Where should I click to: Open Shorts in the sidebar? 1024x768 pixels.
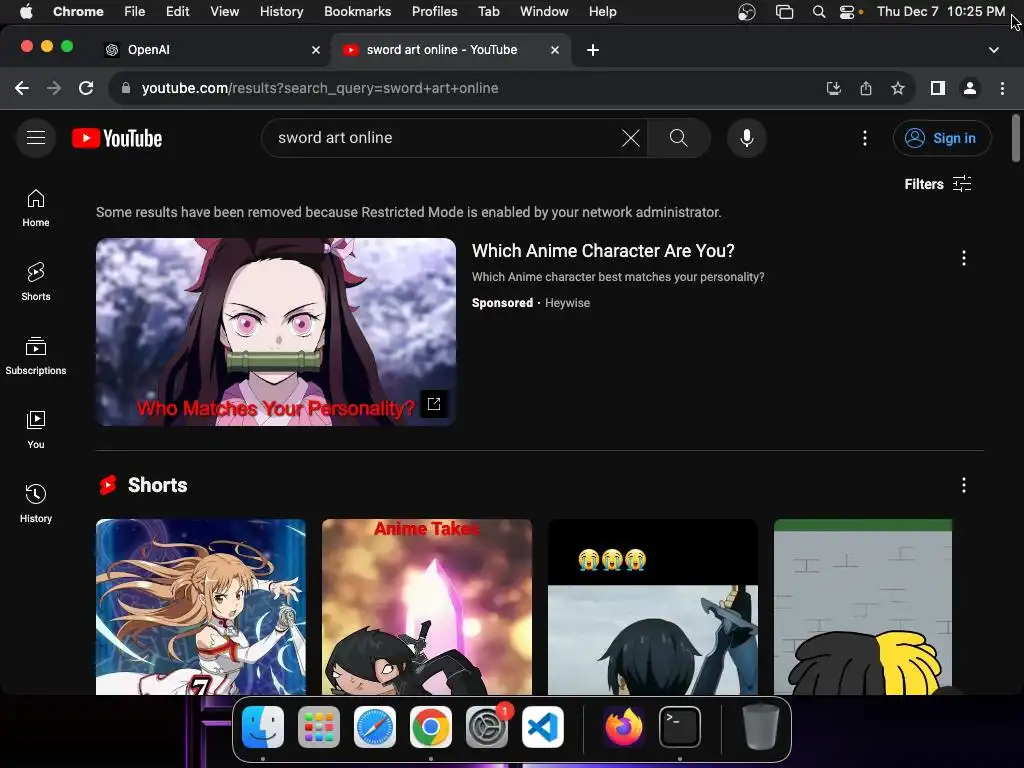(x=36, y=282)
